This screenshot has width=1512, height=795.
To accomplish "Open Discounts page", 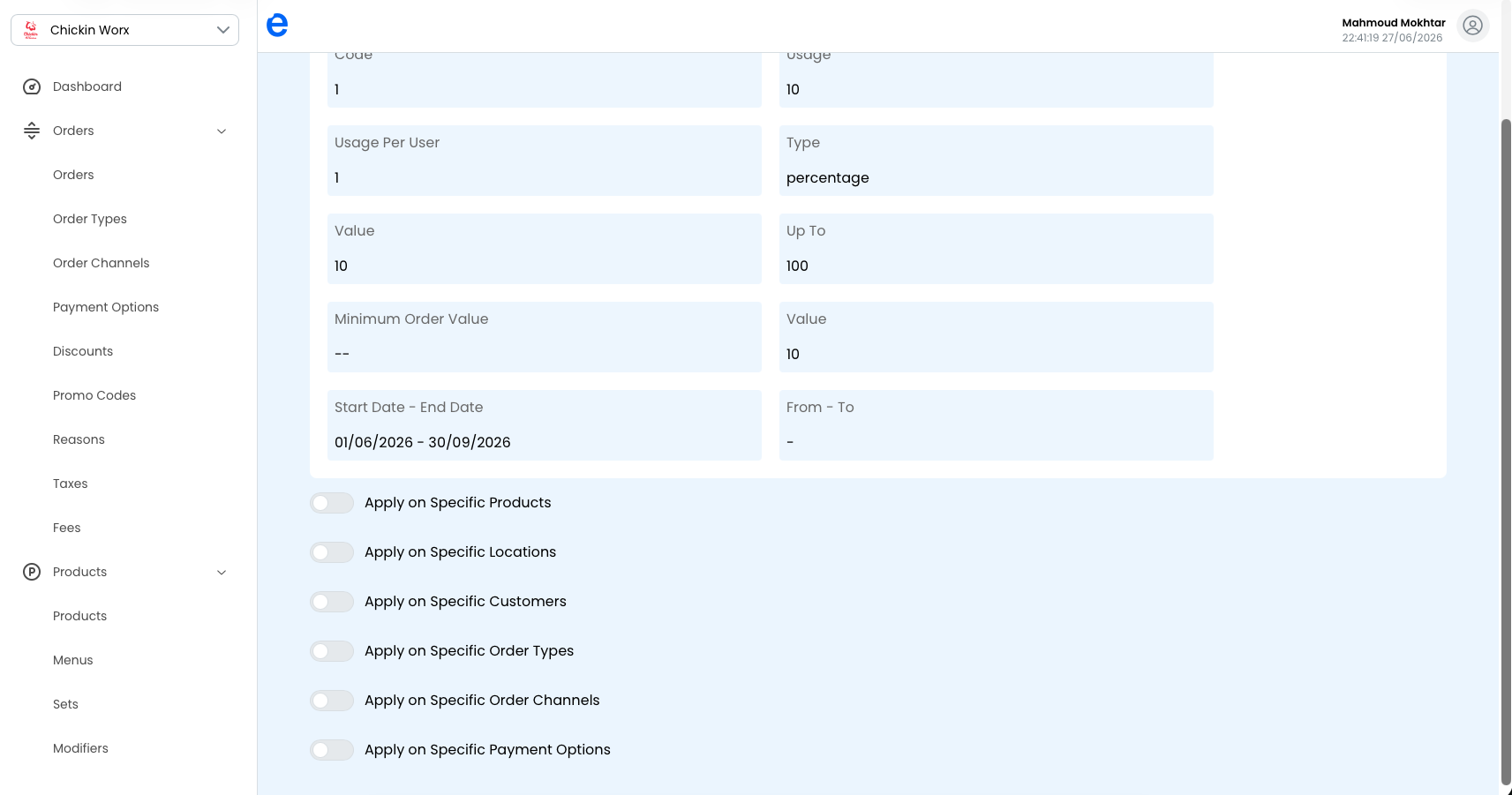I will point(83,351).
